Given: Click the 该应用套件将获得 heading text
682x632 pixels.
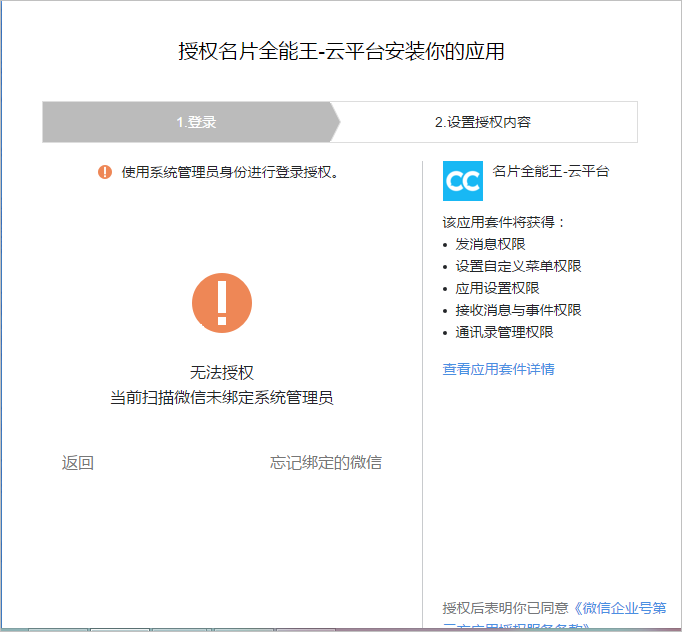Looking at the screenshot, I should point(504,222).
